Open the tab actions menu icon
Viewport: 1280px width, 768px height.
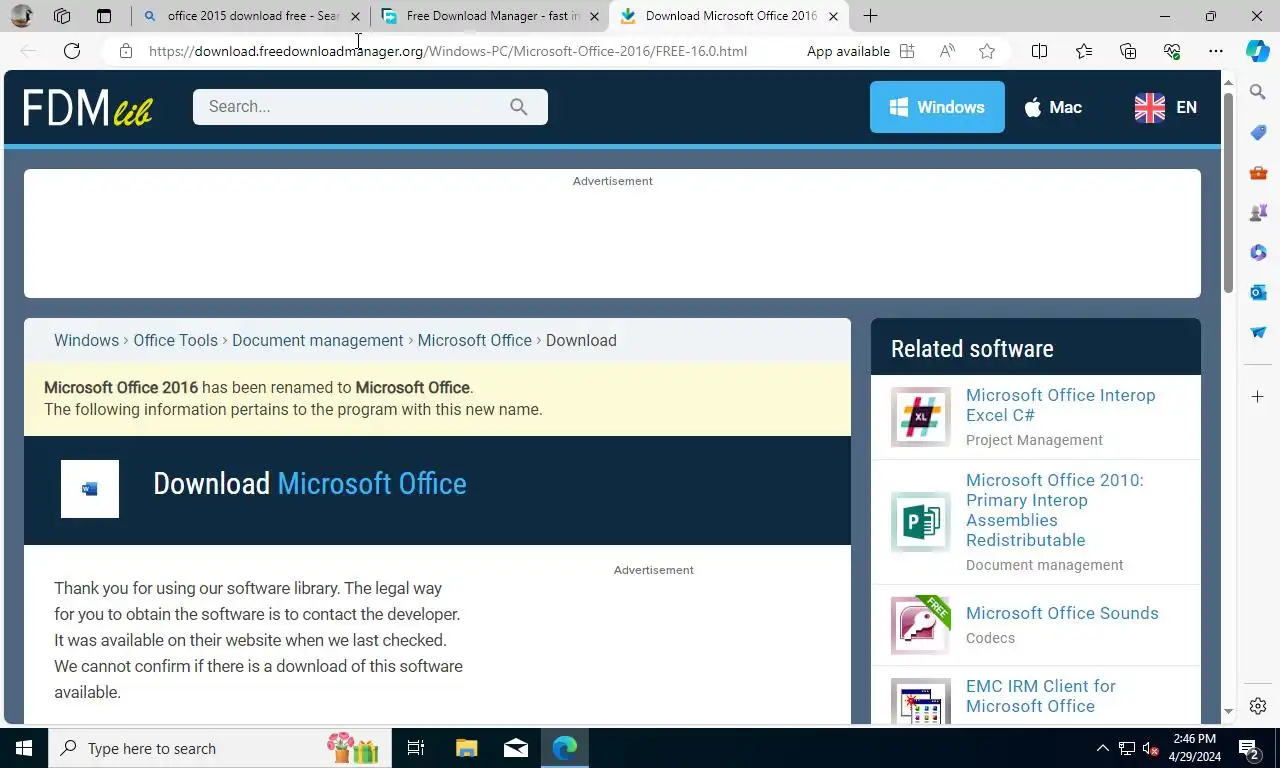[x=104, y=16]
